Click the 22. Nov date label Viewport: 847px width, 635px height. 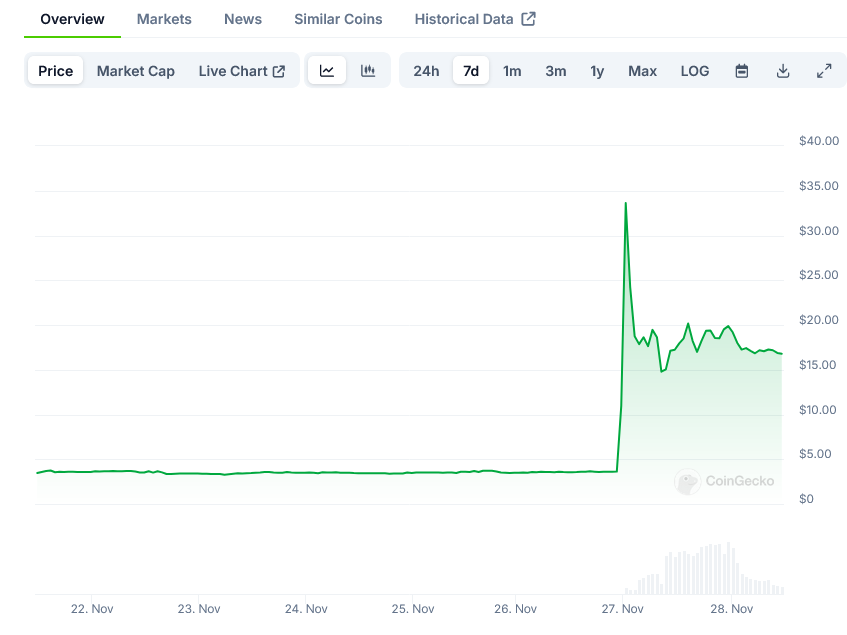tap(92, 609)
